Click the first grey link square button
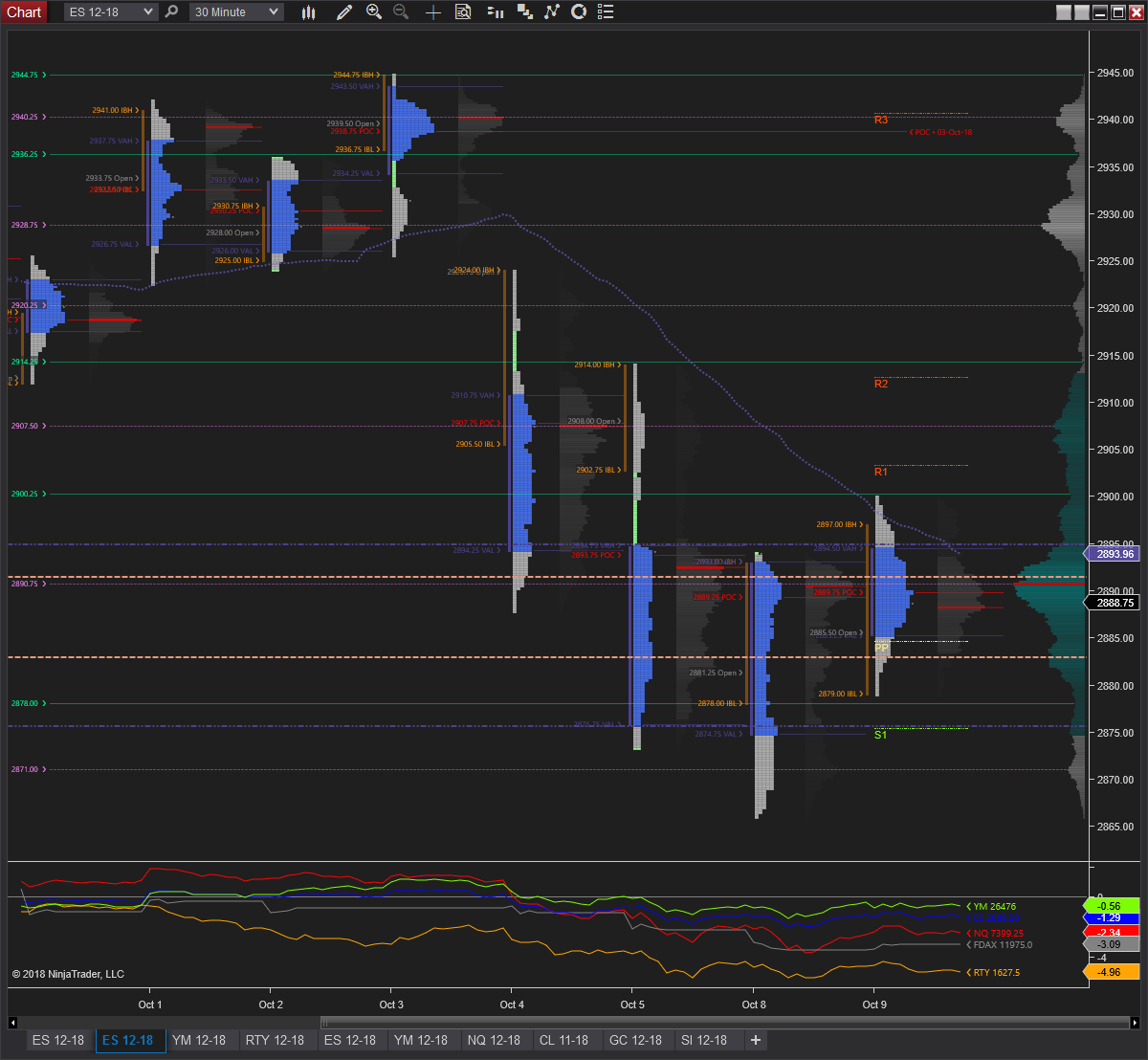1148x1060 pixels. click(x=1064, y=12)
